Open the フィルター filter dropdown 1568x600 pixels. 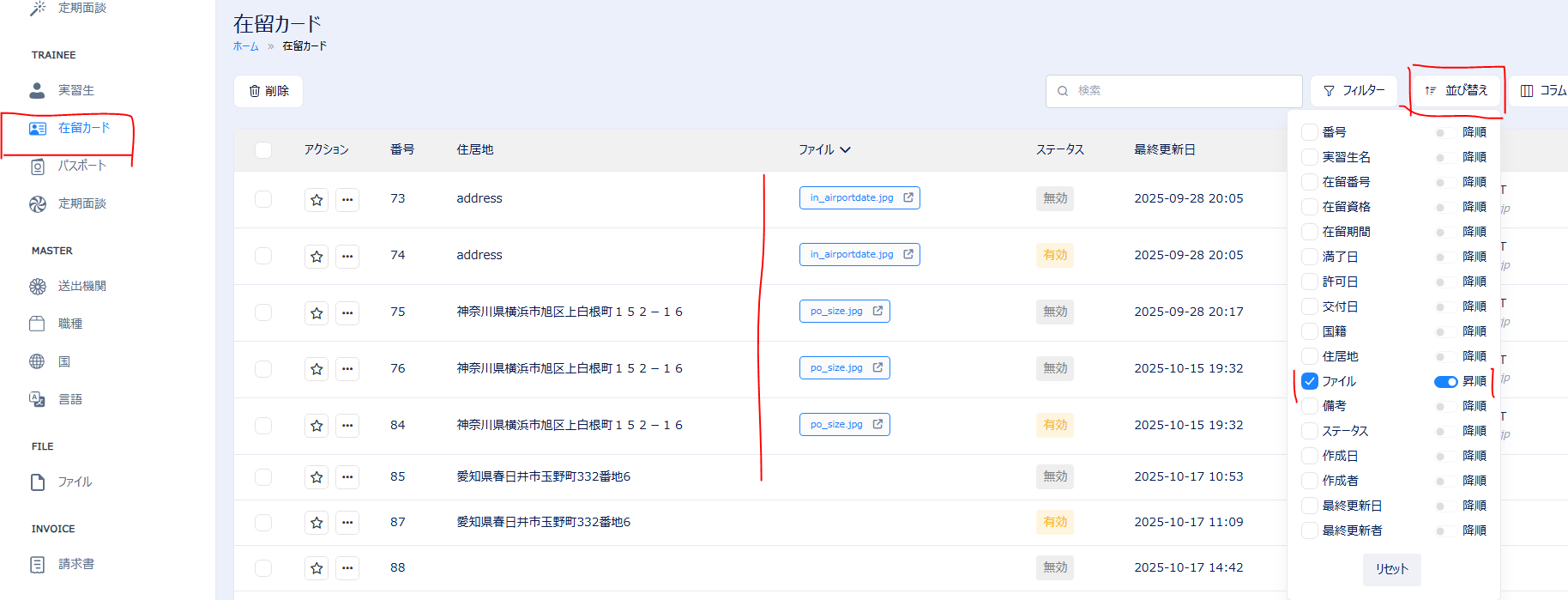[x=1354, y=90]
